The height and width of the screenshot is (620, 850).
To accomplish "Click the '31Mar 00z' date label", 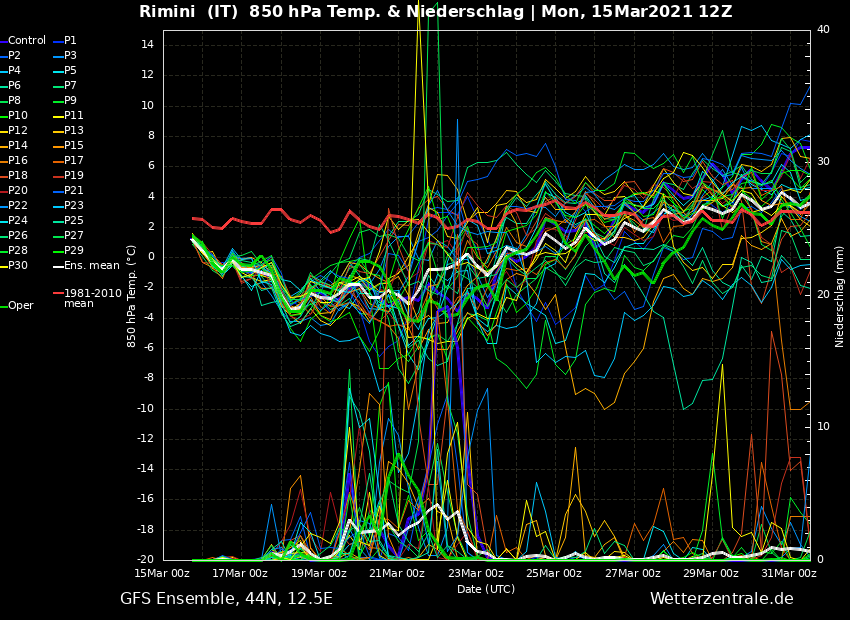I will [x=789, y=573].
